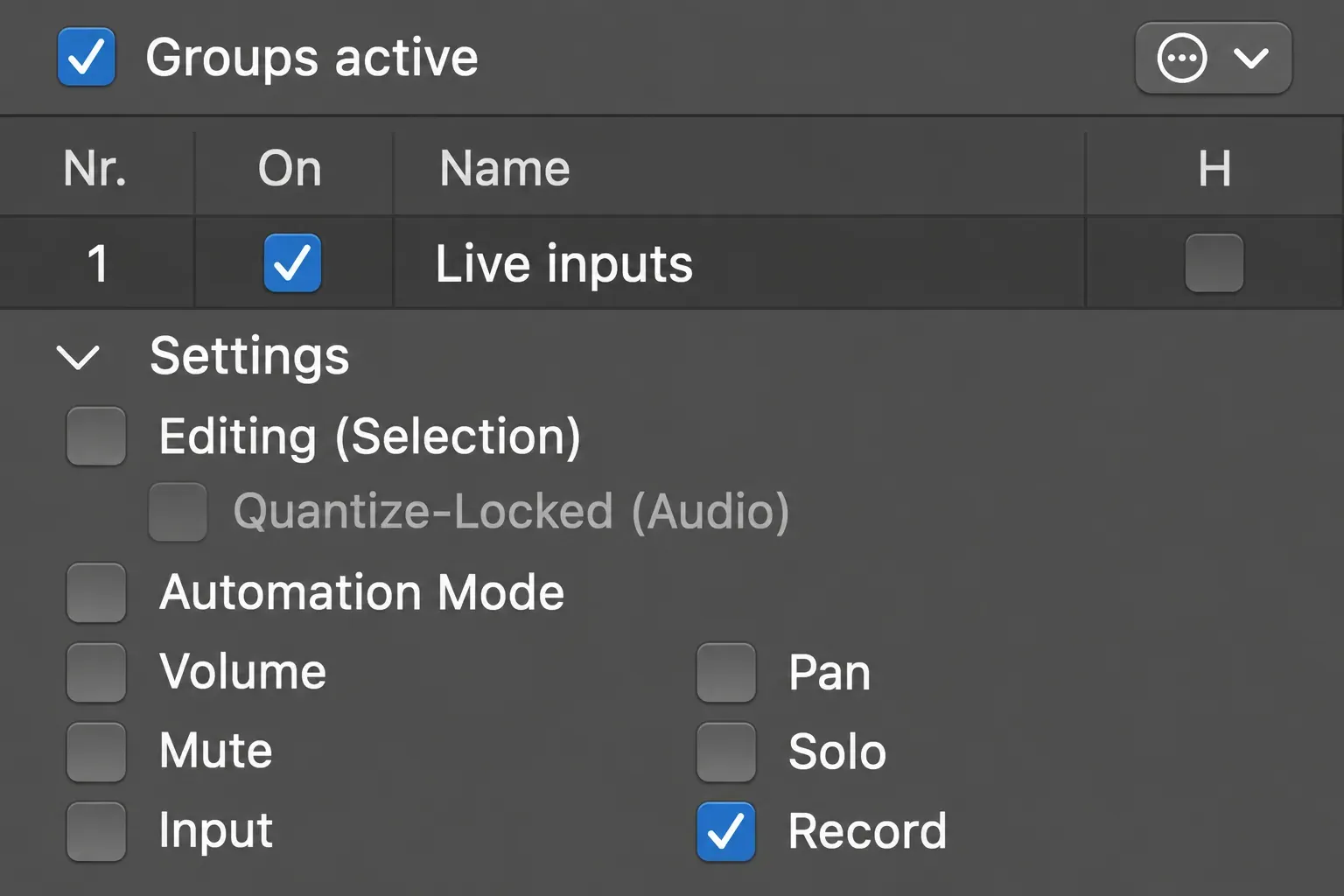Disable the Live inputs group On checkbox
The width and height of the screenshot is (1344, 896).
(292, 262)
